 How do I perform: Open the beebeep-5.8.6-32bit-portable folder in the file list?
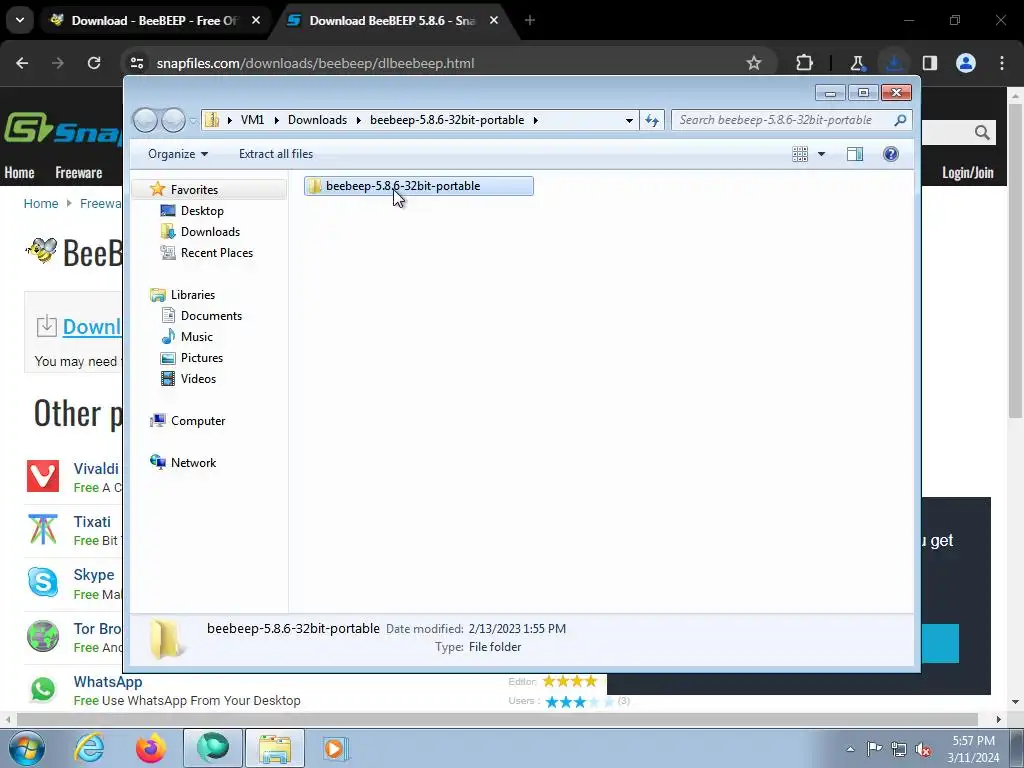pos(418,186)
